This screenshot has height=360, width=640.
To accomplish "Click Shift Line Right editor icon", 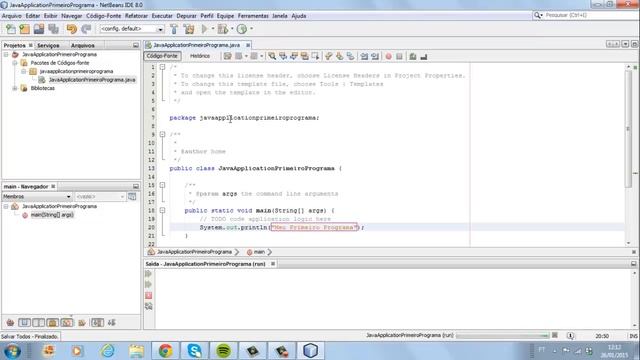I will click(375, 56).
